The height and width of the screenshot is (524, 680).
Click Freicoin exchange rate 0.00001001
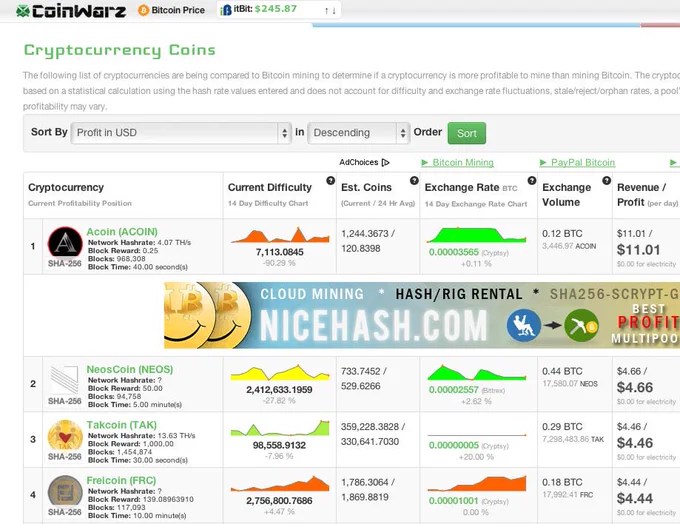click(x=454, y=501)
